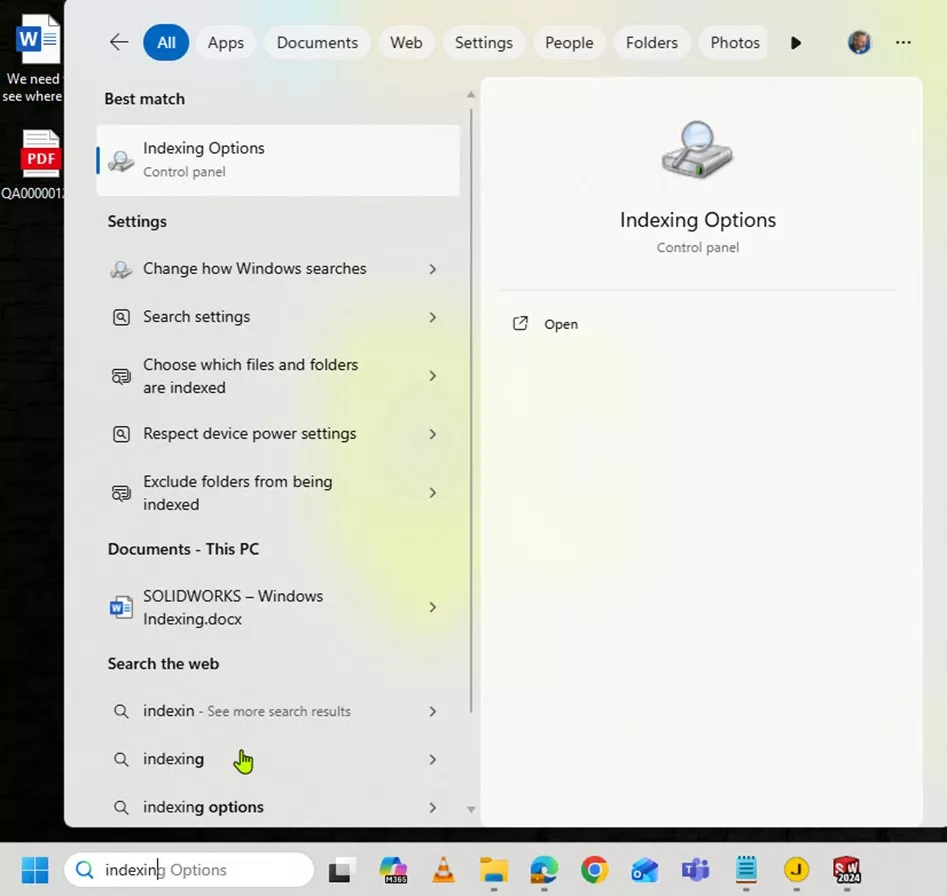Image resolution: width=947 pixels, height=896 pixels.
Task: Switch to the People filter tab
Action: (x=569, y=42)
